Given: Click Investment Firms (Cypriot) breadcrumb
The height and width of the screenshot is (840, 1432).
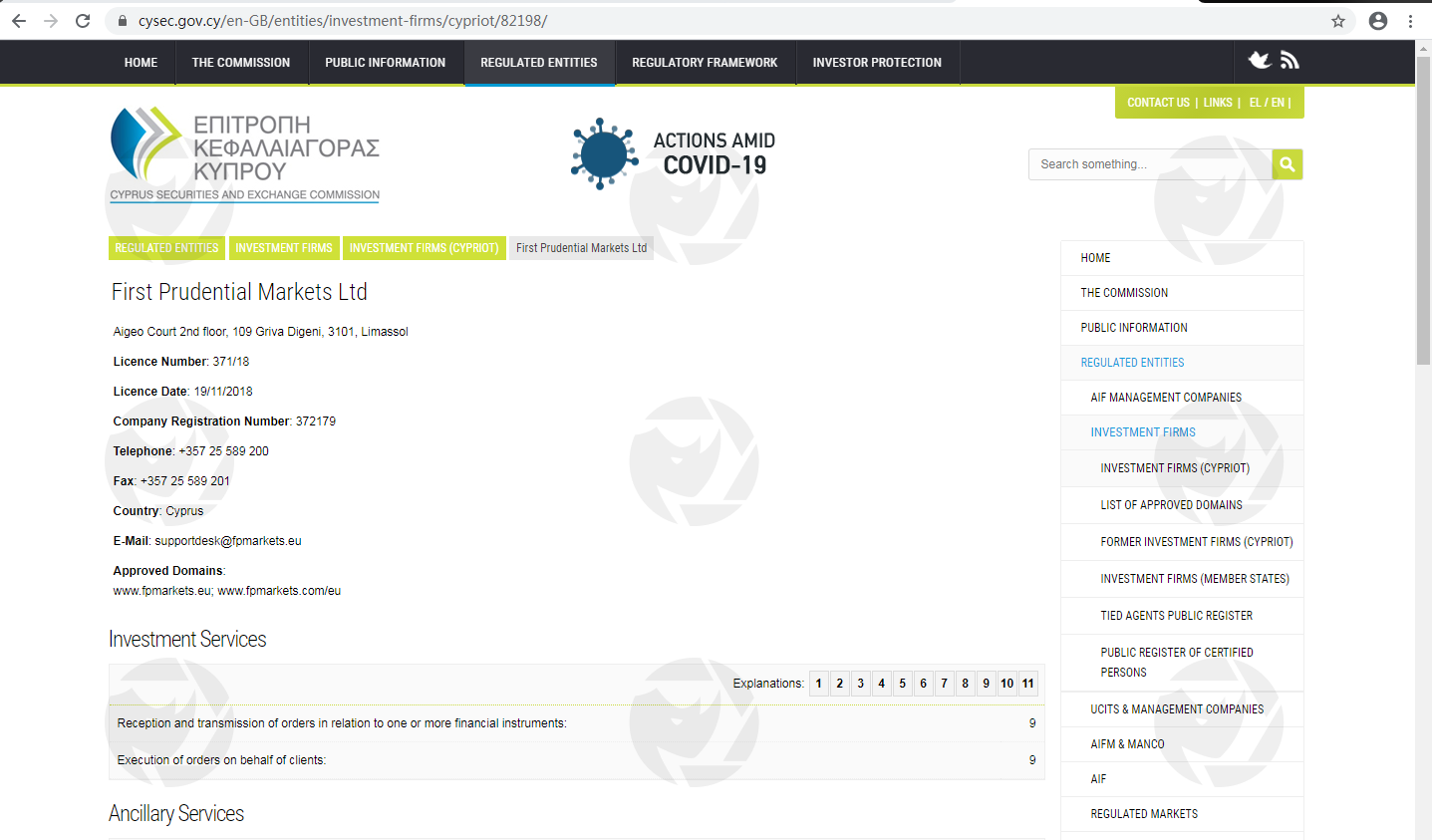Looking at the screenshot, I should (x=424, y=248).
